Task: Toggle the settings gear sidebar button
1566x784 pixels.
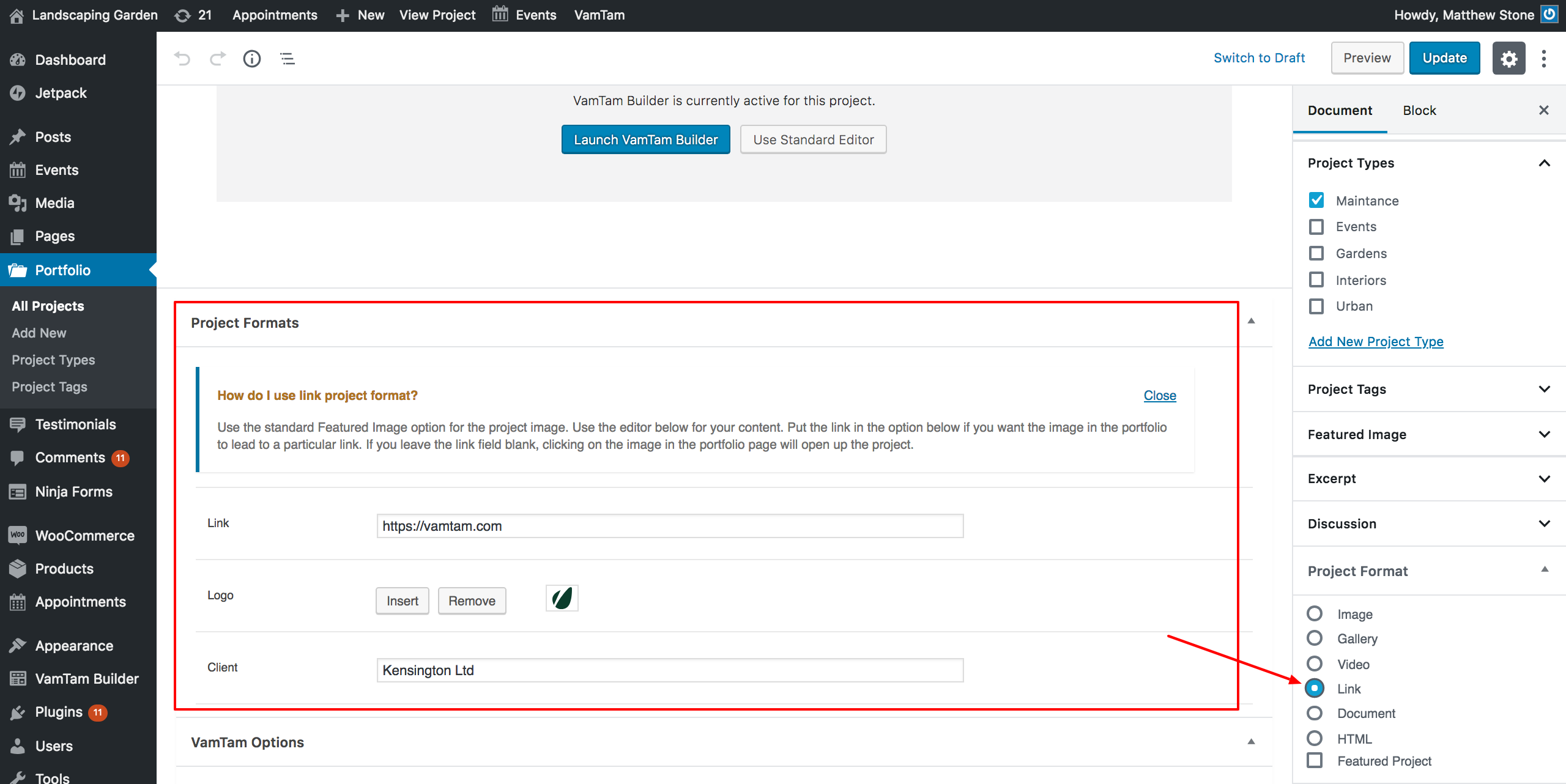Action: point(1508,59)
